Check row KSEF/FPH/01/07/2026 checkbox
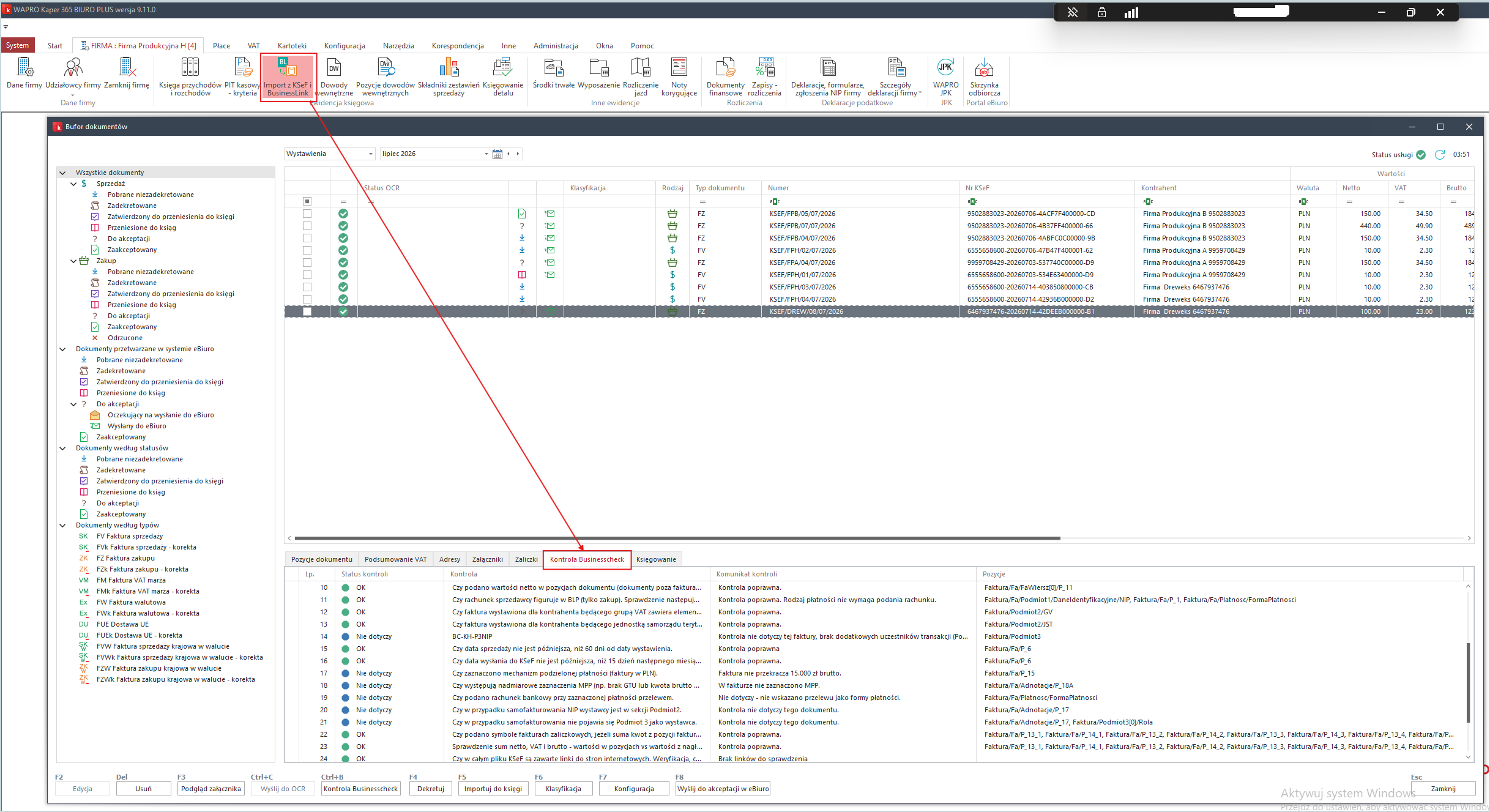The width and height of the screenshot is (1490, 812). pyautogui.click(x=307, y=275)
